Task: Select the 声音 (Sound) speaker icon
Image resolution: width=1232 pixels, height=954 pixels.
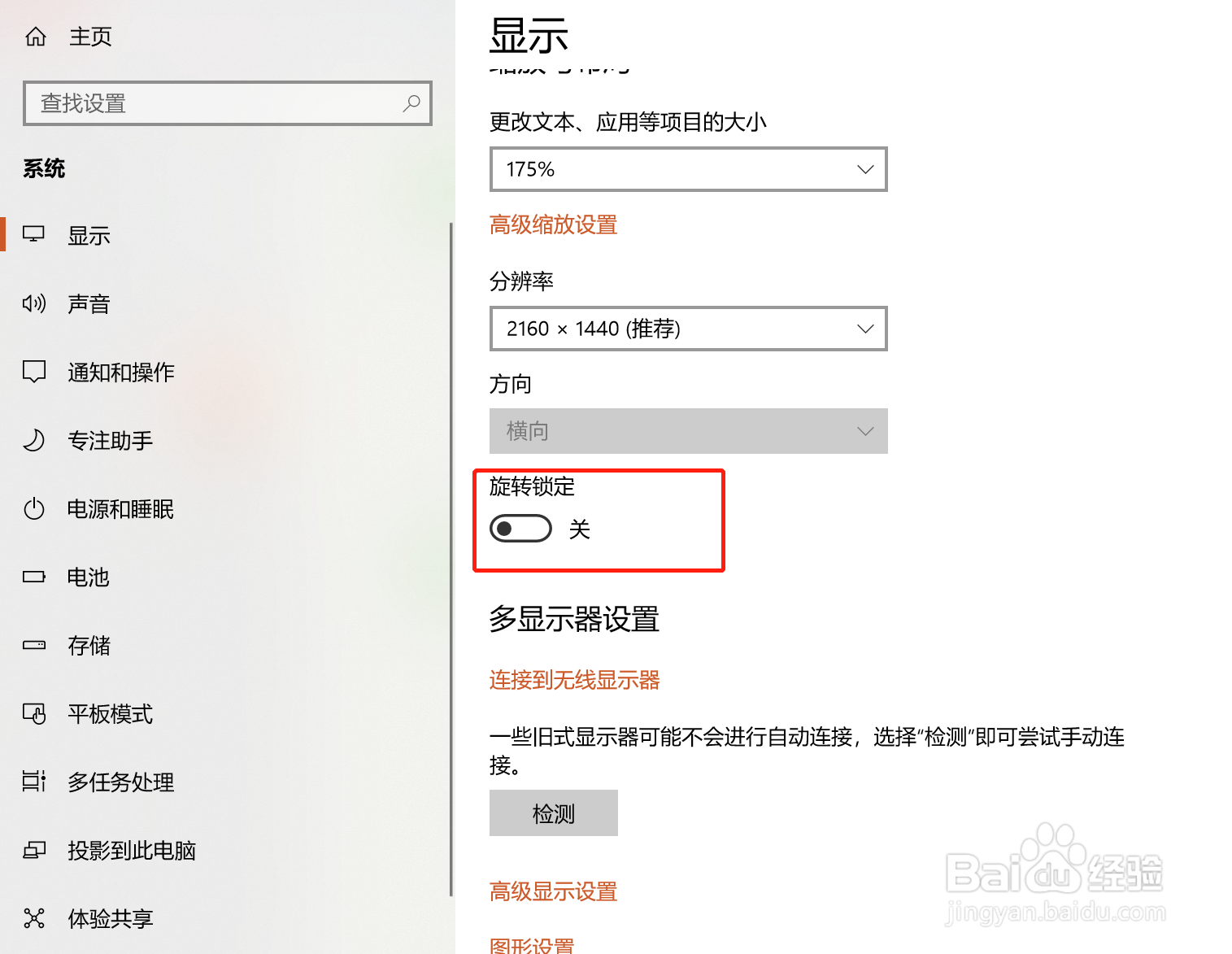Action: [33, 303]
